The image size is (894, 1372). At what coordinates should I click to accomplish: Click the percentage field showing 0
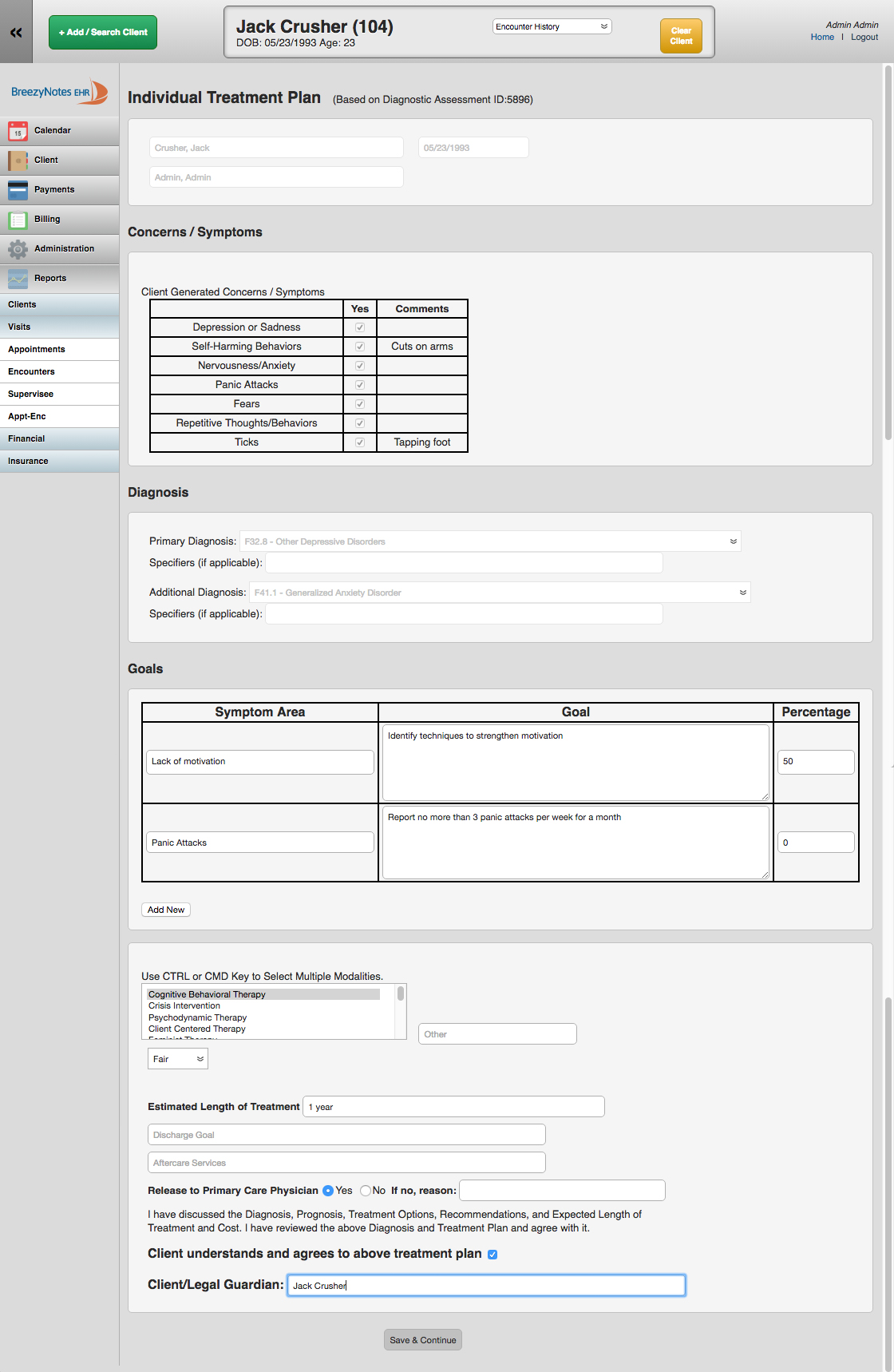coord(816,843)
